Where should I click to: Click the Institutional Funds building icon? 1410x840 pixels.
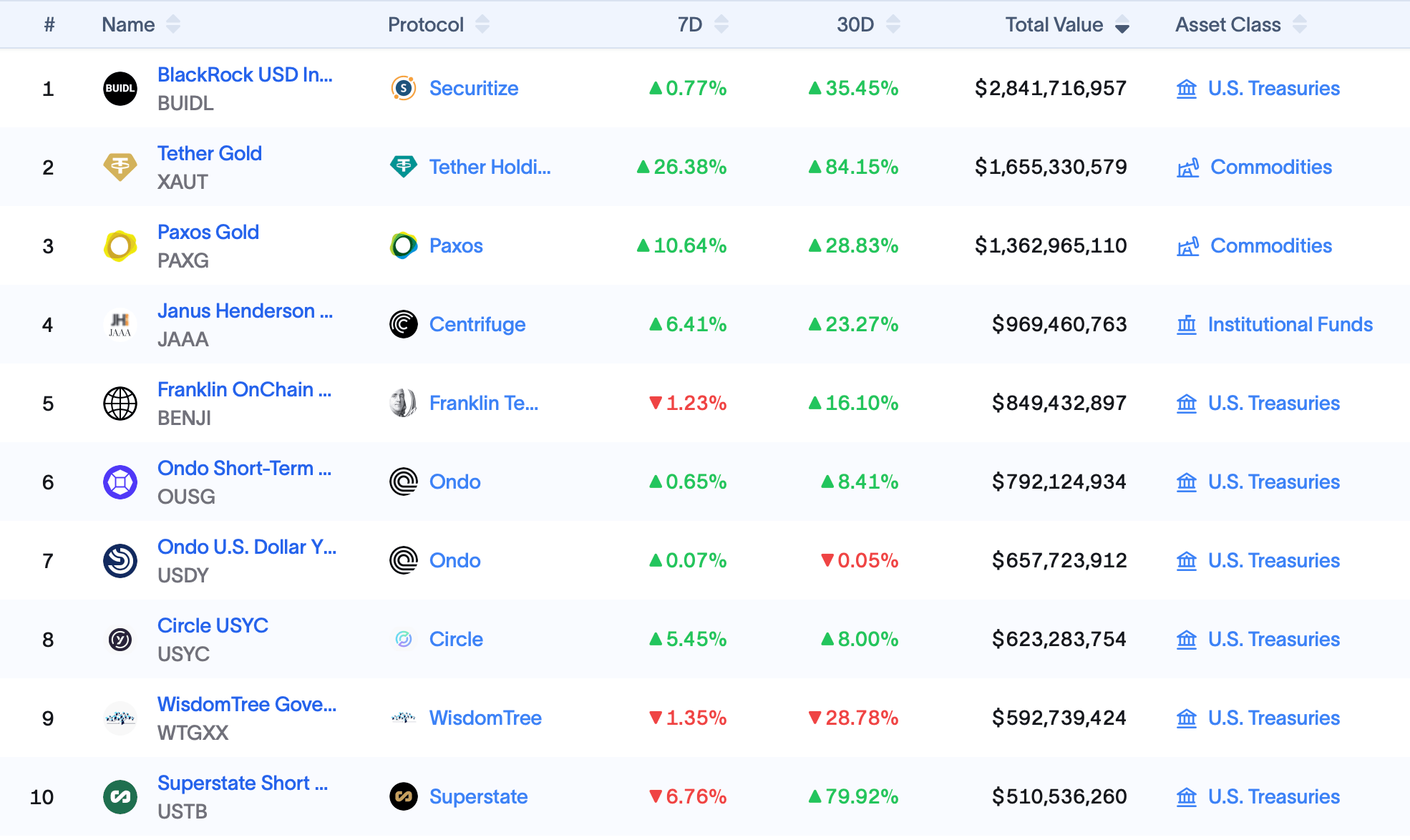point(1186,326)
